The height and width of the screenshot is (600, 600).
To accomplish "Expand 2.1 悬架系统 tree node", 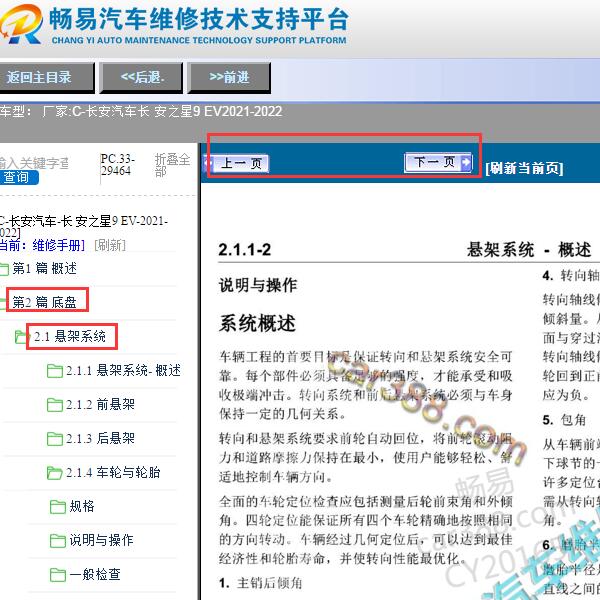I will pos(70,336).
